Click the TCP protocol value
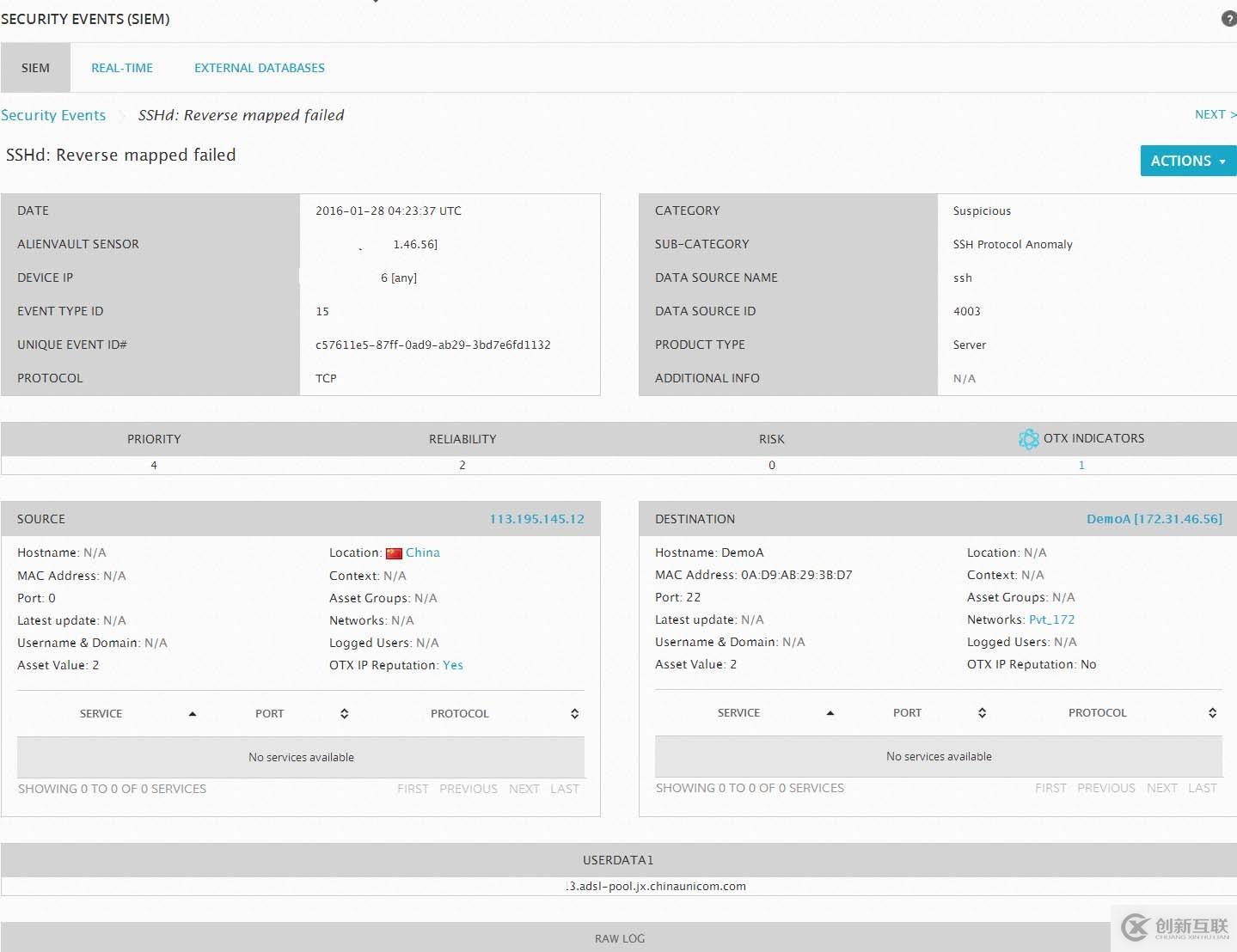 326,378
